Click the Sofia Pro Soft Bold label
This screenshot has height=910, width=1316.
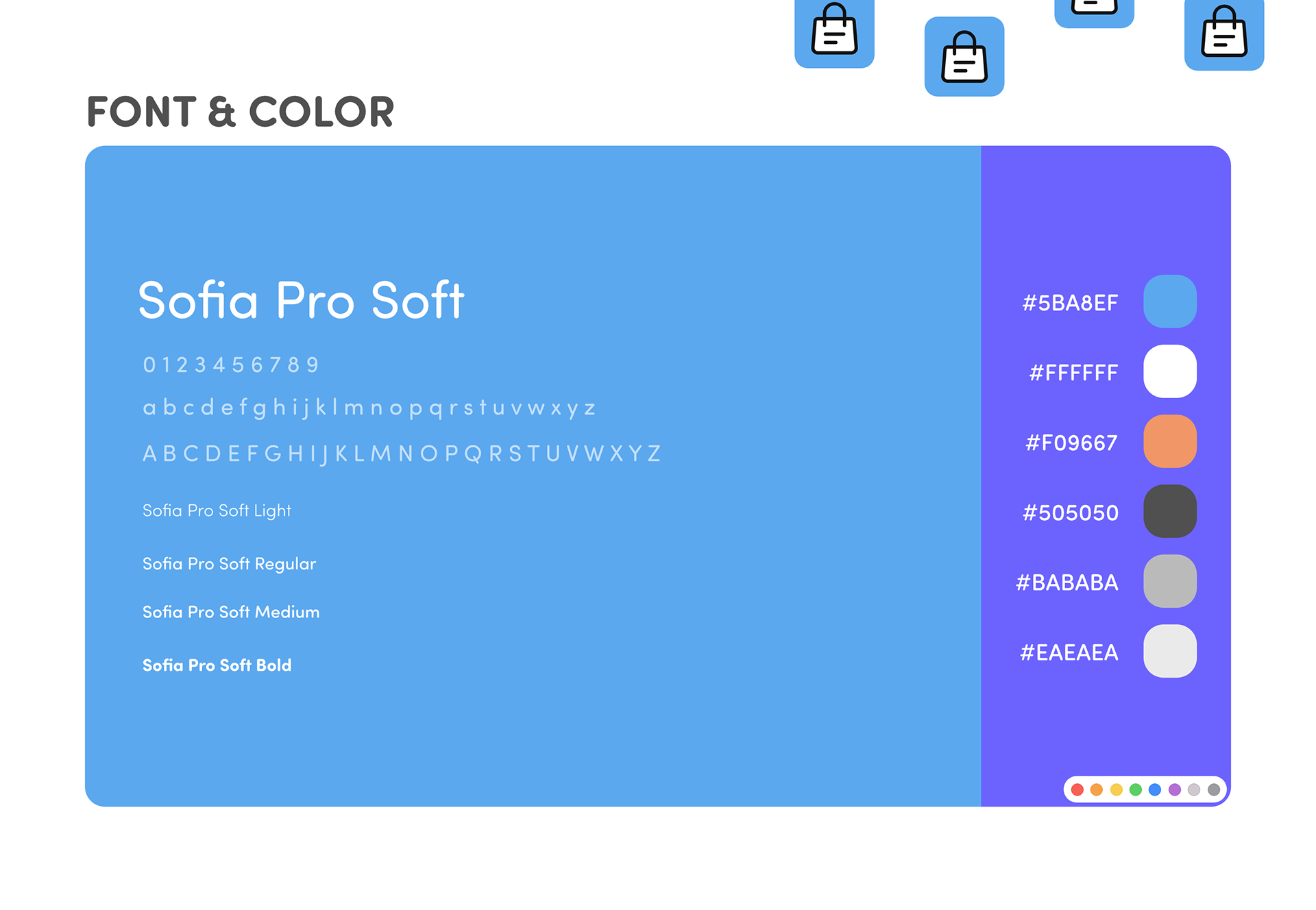coord(217,665)
